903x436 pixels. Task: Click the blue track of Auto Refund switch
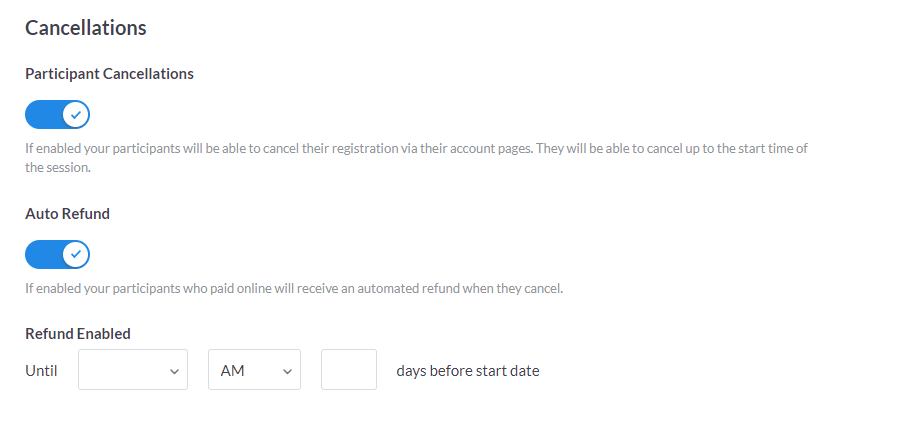(42, 255)
